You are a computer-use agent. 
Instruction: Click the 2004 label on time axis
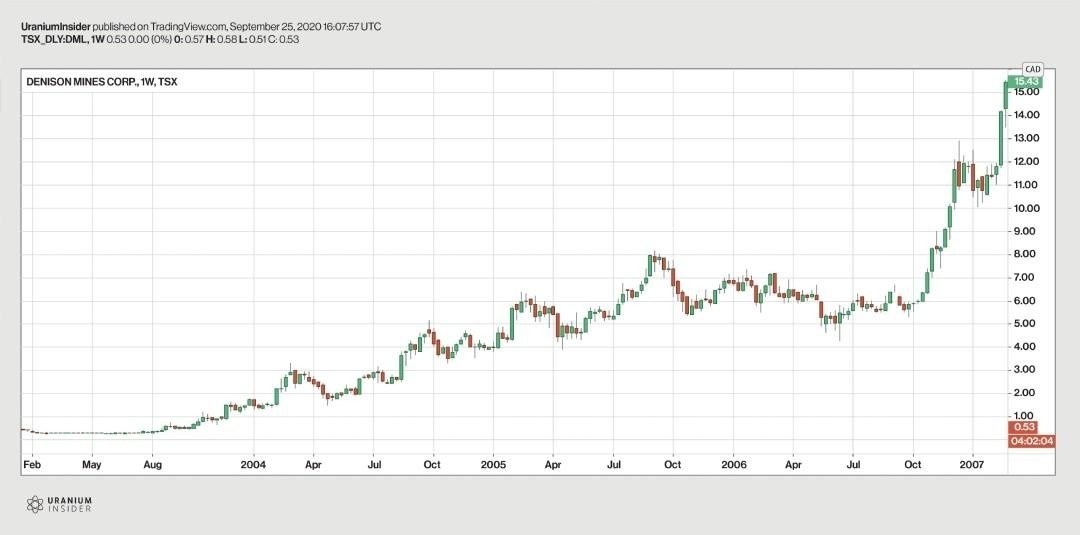click(253, 465)
